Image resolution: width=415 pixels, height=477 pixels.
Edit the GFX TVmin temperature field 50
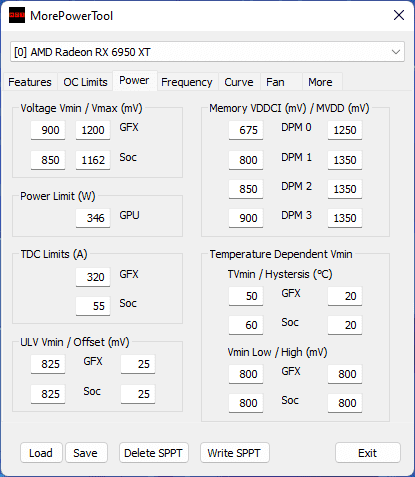[x=246, y=296]
